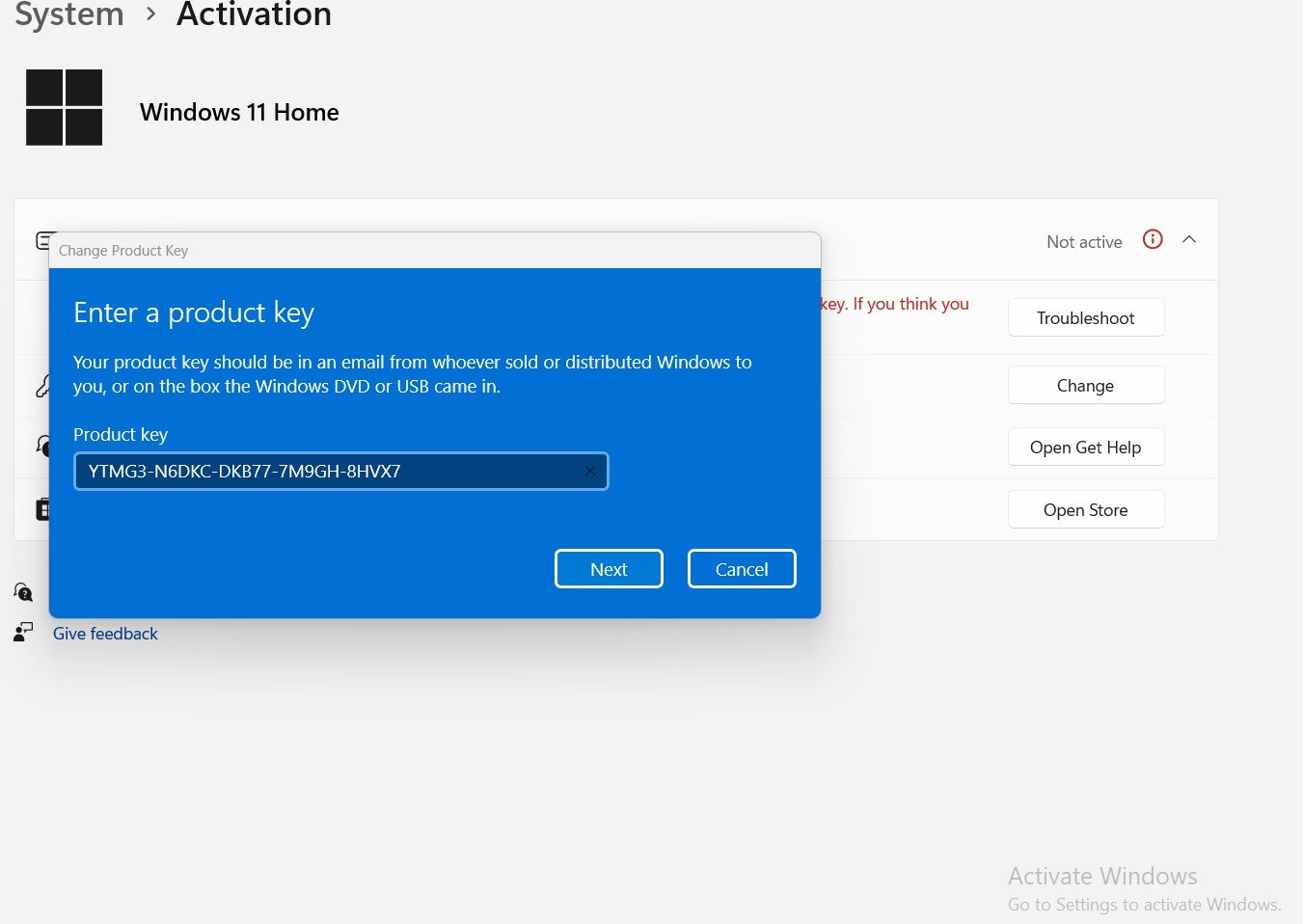Click the Change Product Key title bar
This screenshot has width=1303, height=924.
(x=435, y=250)
